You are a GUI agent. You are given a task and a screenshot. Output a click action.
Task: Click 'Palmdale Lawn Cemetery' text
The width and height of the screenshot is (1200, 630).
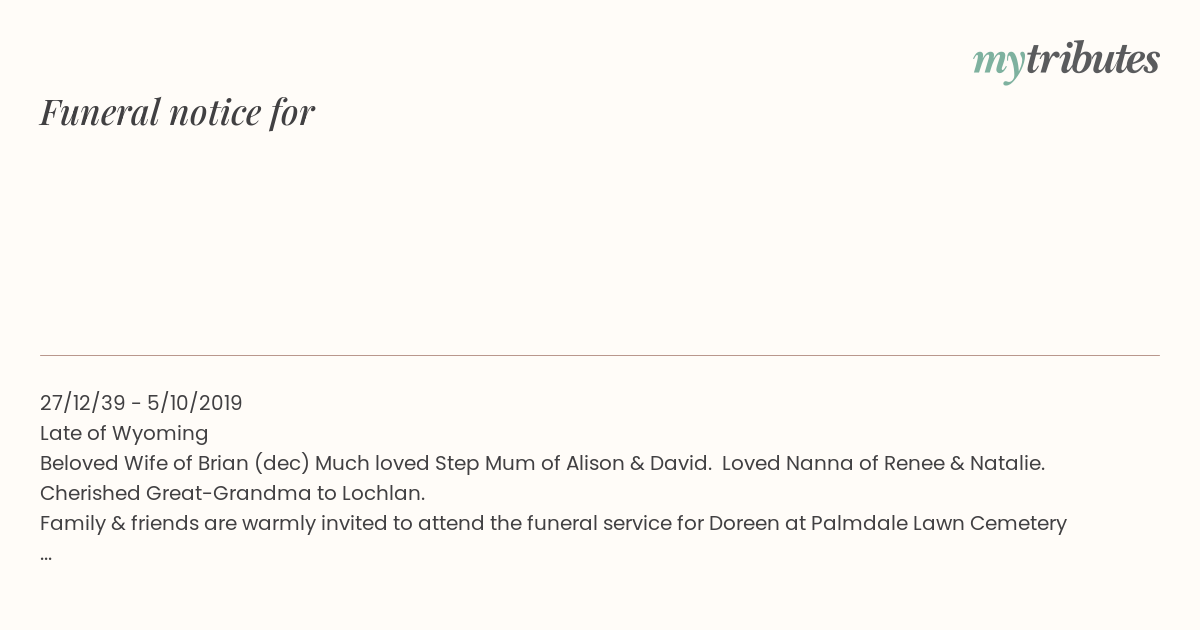[x=939, y=523]
